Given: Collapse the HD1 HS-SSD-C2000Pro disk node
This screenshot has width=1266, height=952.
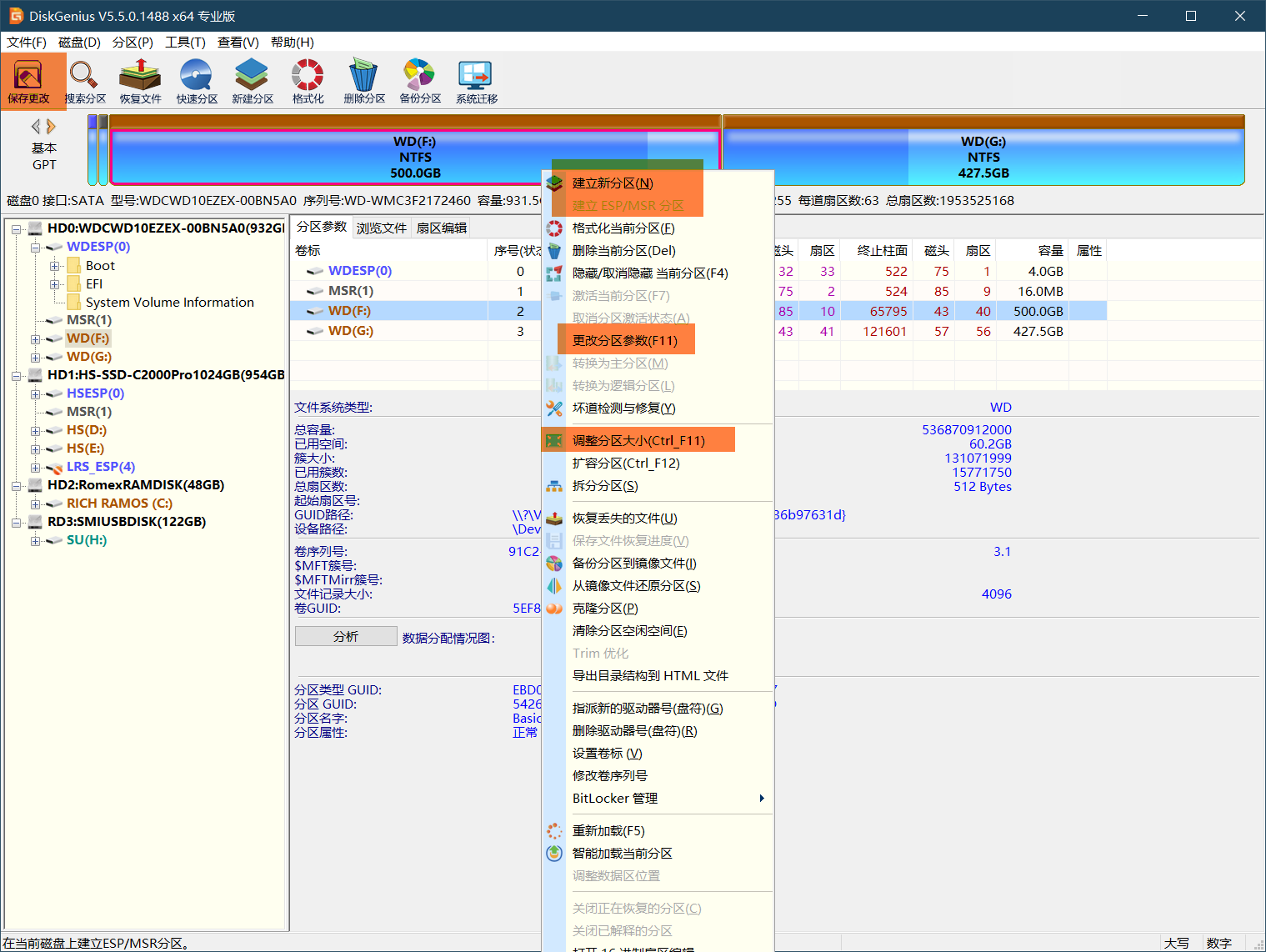Looking at the screenshot, I should [17, 375].
